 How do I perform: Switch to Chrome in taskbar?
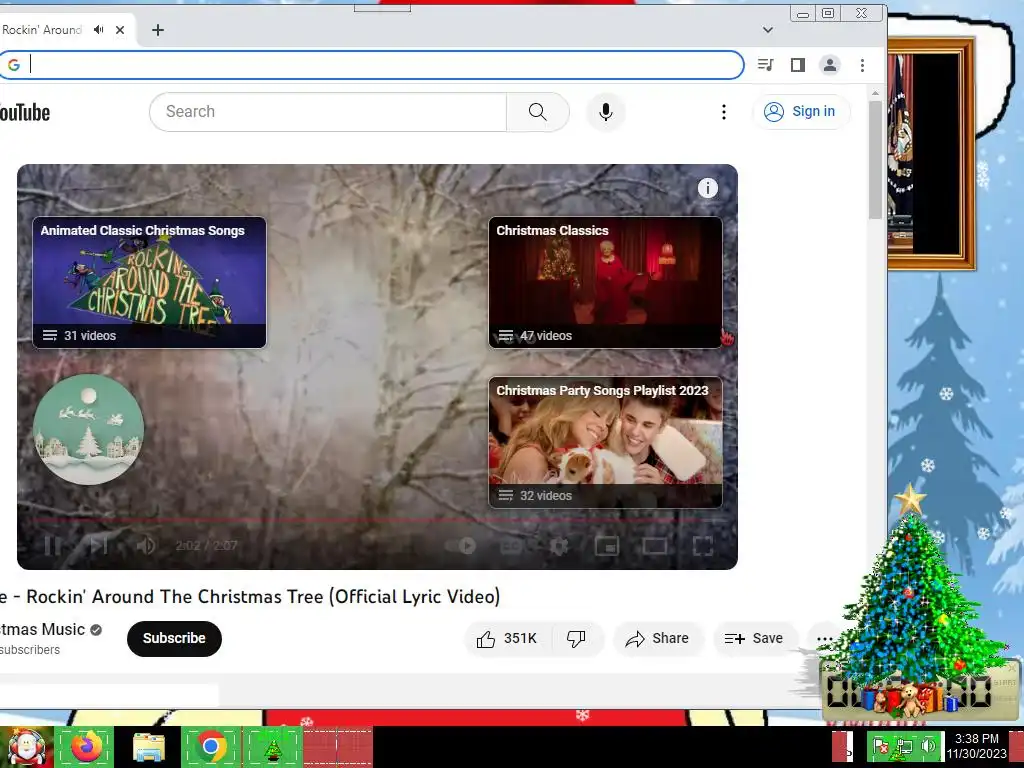pyautogui.click(x=211, y=747)
